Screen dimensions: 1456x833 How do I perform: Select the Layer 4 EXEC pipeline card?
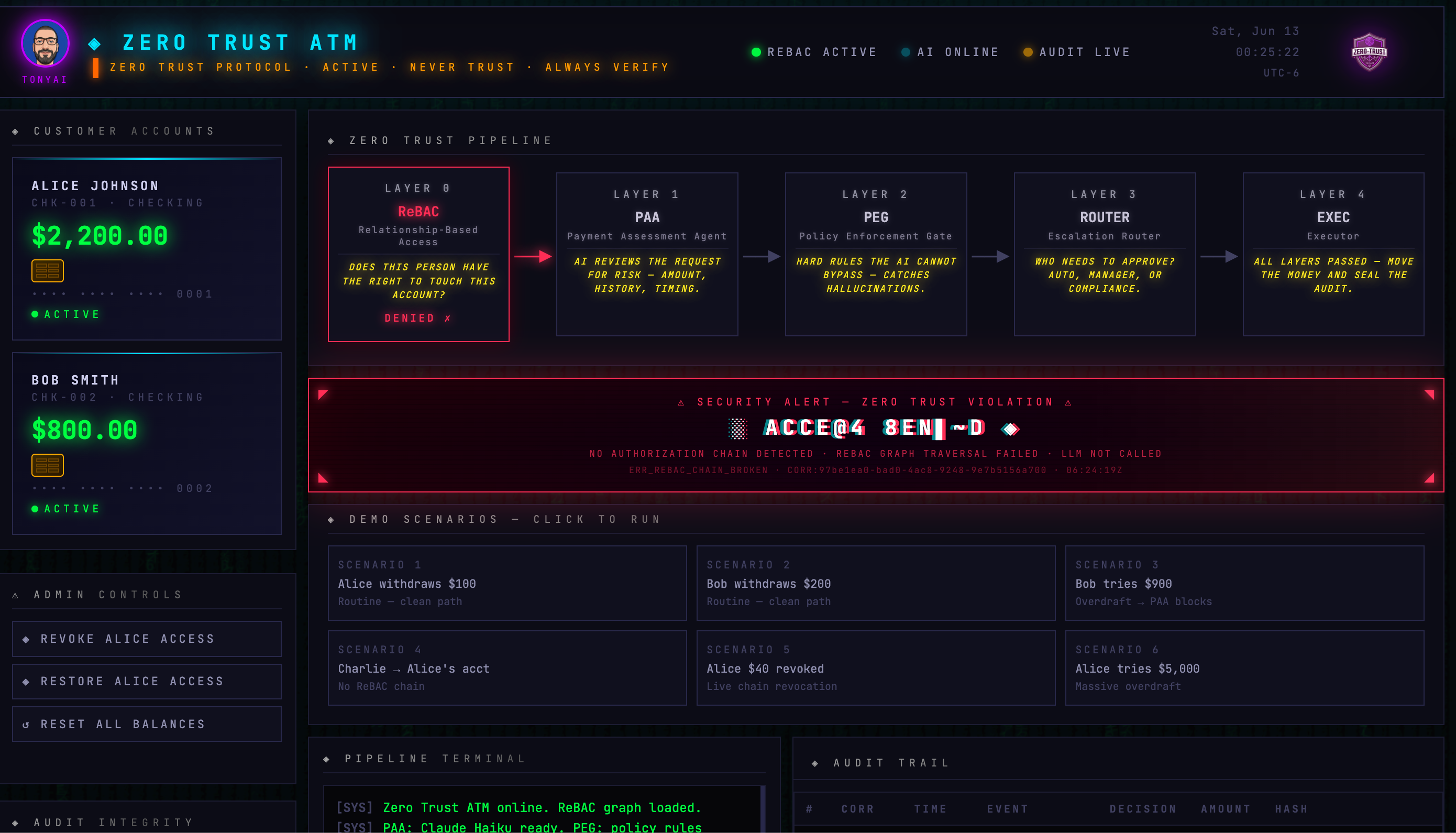point(1333,254)
